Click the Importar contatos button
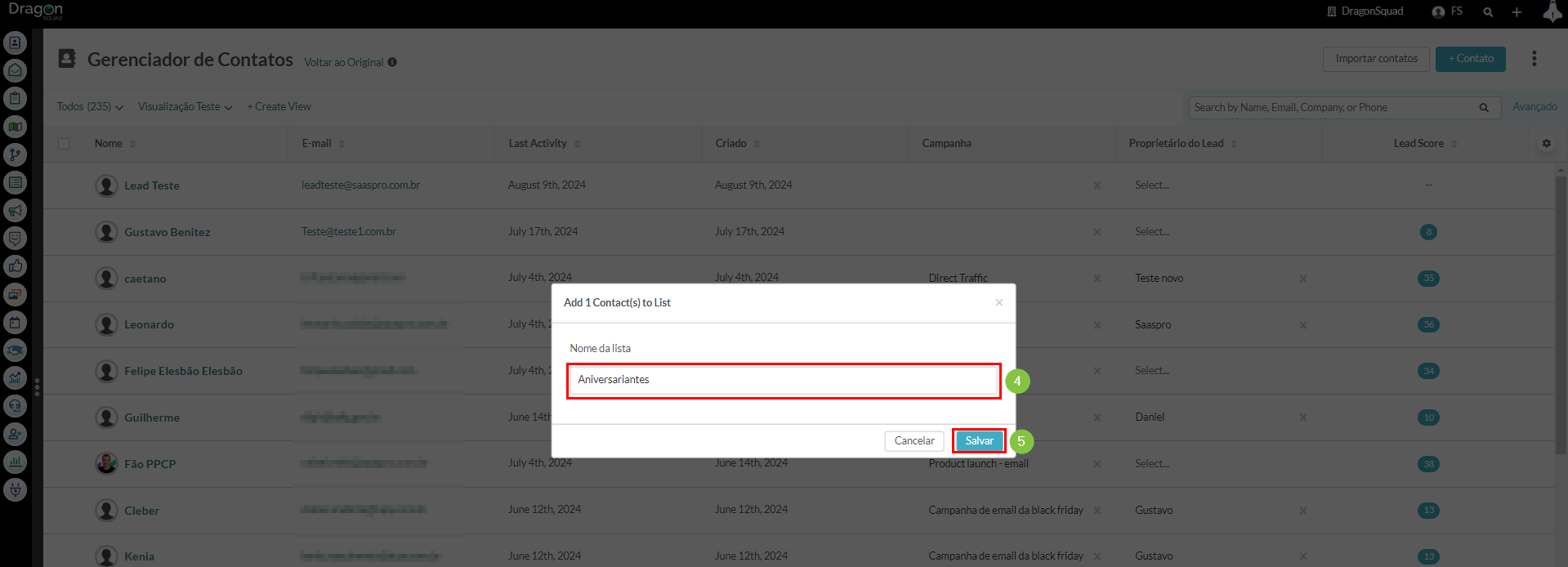Image resolution: width=1568 pixels, height=567 pixels. (x=1376, y=59)
